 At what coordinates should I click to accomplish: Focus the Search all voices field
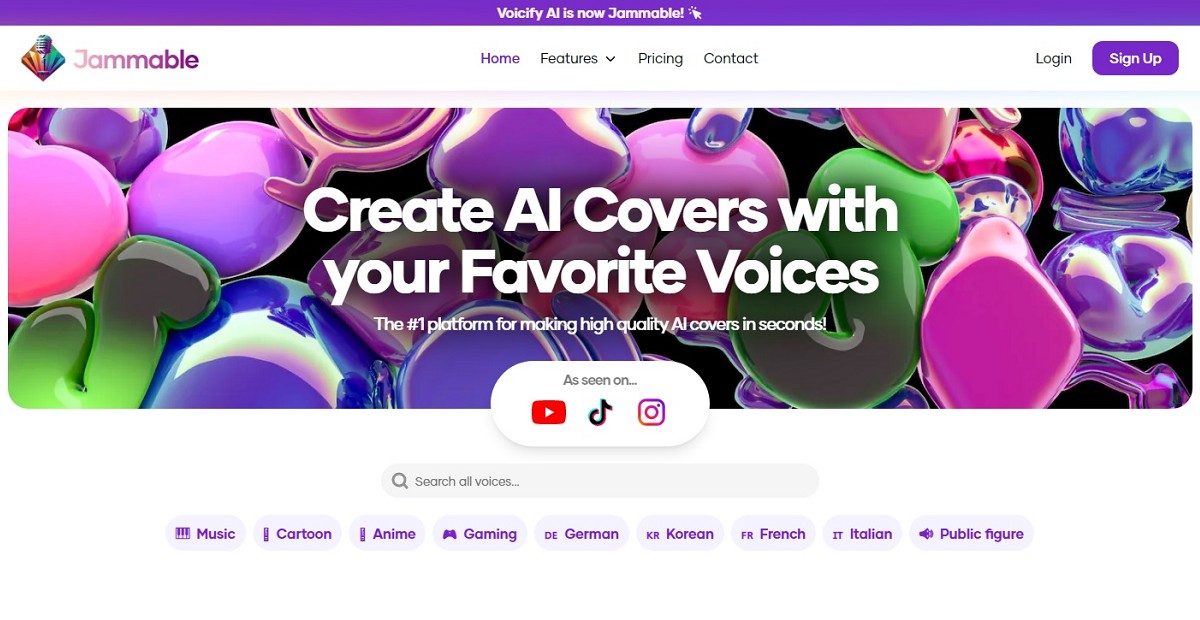(600, 481)
